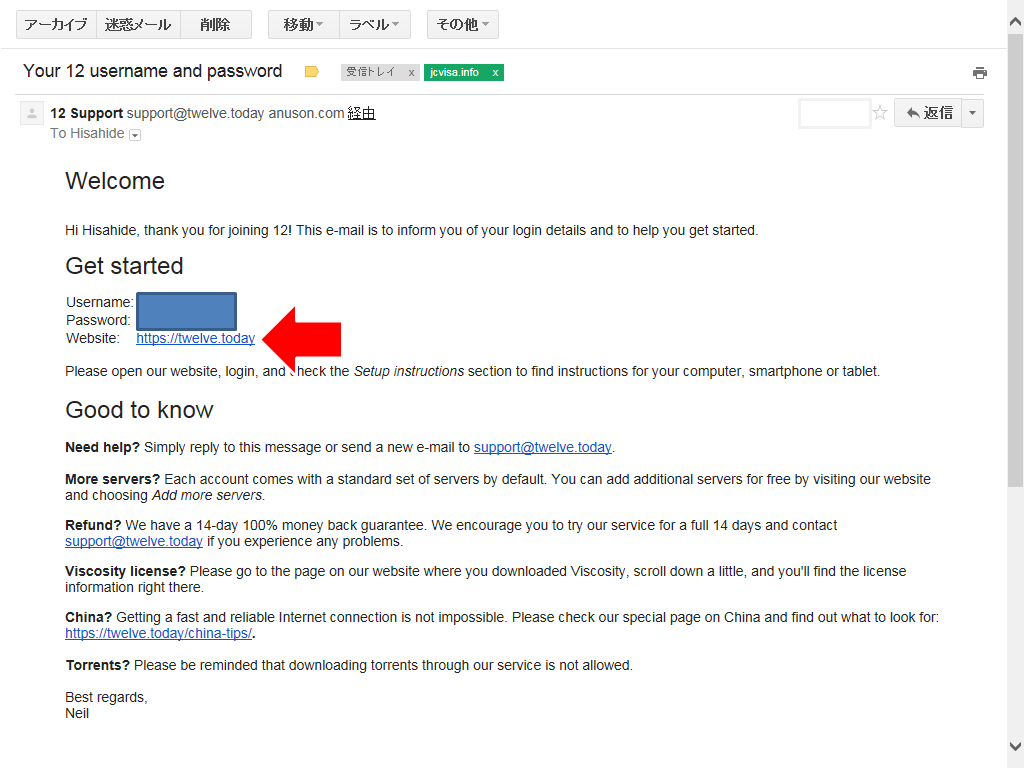Click the subject 'Your 12 username and password'
This screenshot has height=768, width=1024.
(153, 71)
